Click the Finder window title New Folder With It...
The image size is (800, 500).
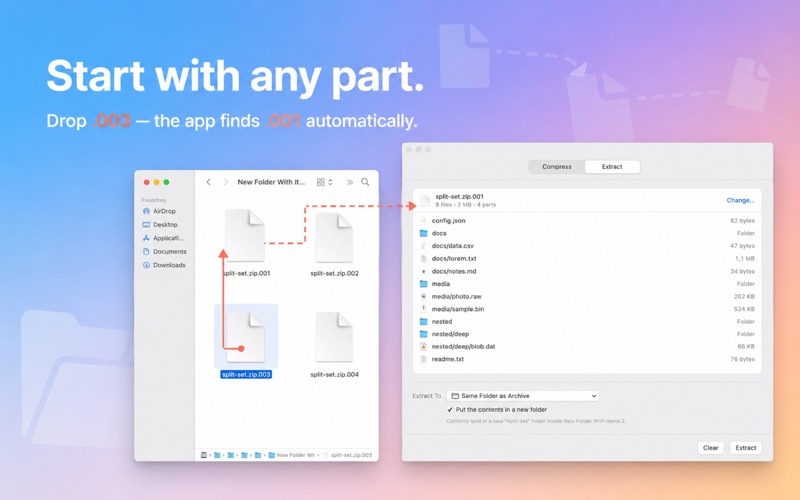271,182
